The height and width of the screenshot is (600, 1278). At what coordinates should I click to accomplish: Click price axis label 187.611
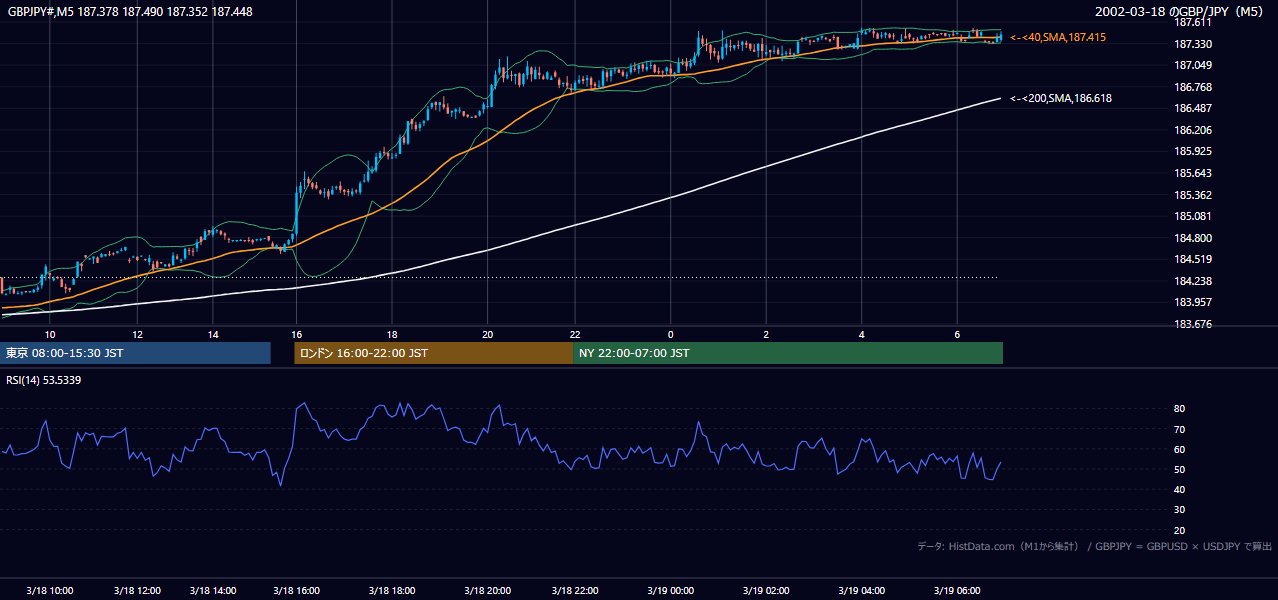pos(1193,22)
